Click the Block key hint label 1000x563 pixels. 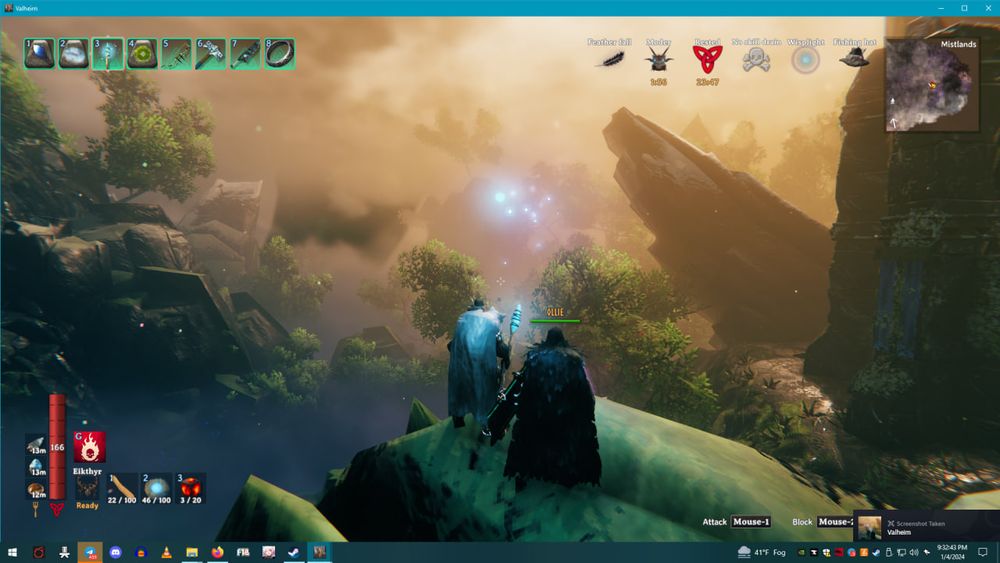pos(802,522)
